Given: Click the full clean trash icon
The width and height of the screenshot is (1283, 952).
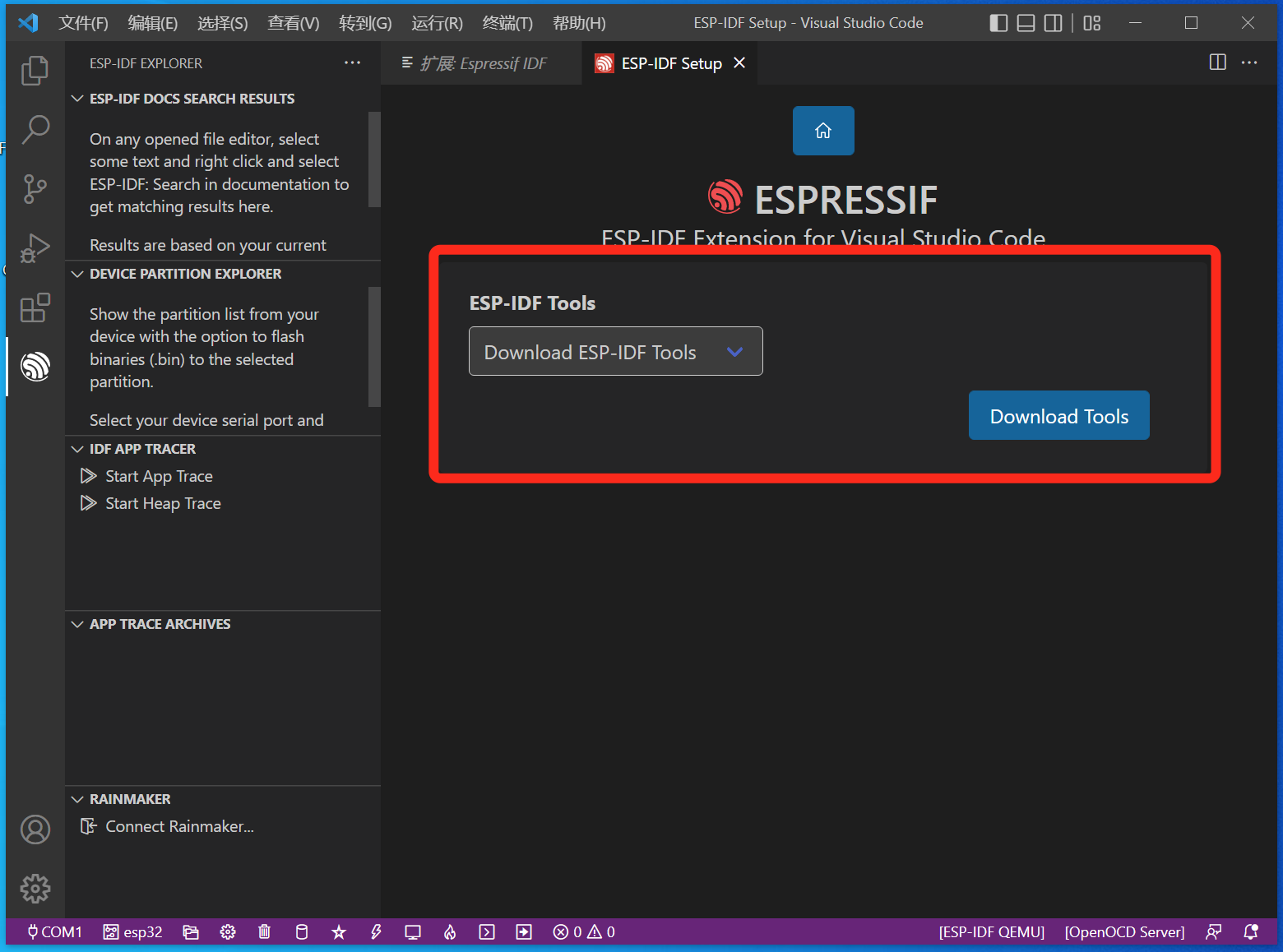Looking at the screenshot, I should [264, 931].
